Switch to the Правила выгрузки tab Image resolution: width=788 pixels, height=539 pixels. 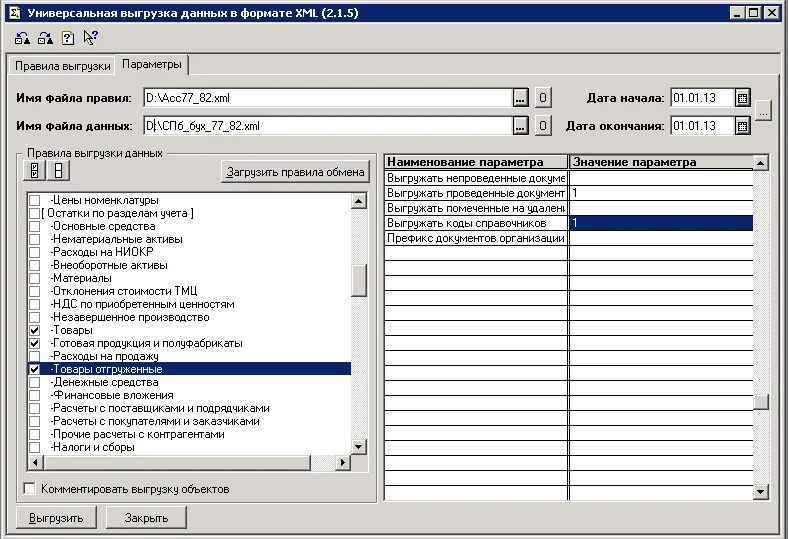point(62,66)
